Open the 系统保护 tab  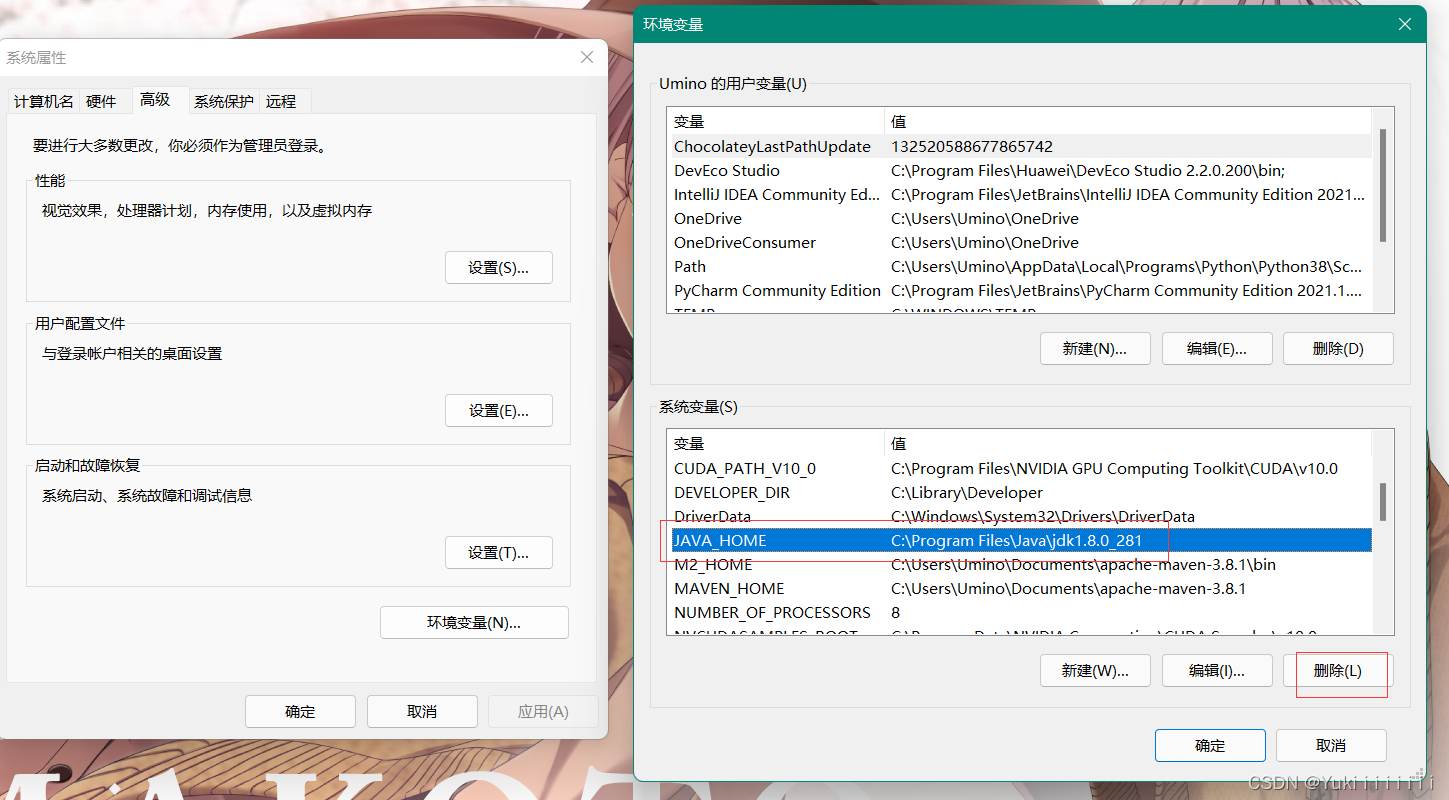tap(224, 101)
